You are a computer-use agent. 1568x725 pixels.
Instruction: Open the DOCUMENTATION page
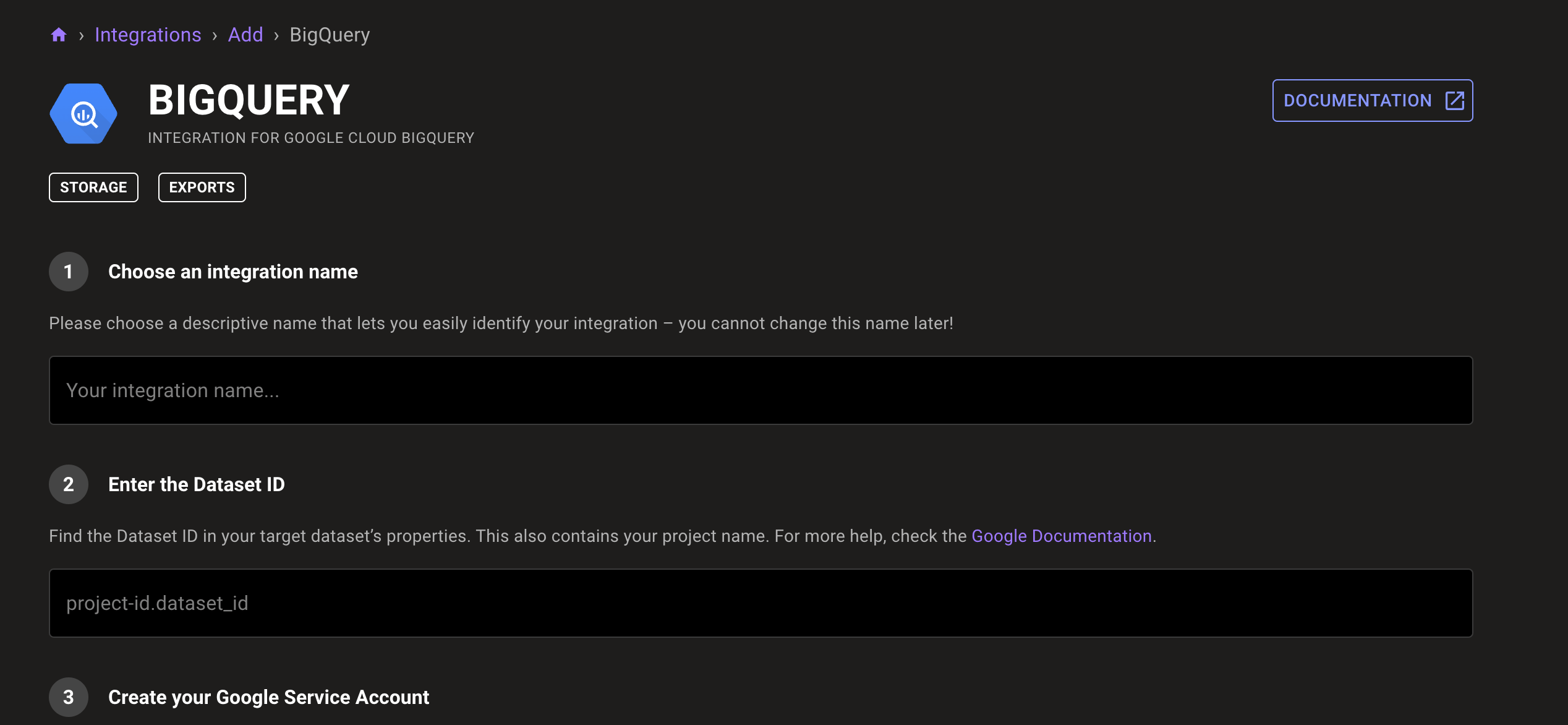[x=1372, y=100]
